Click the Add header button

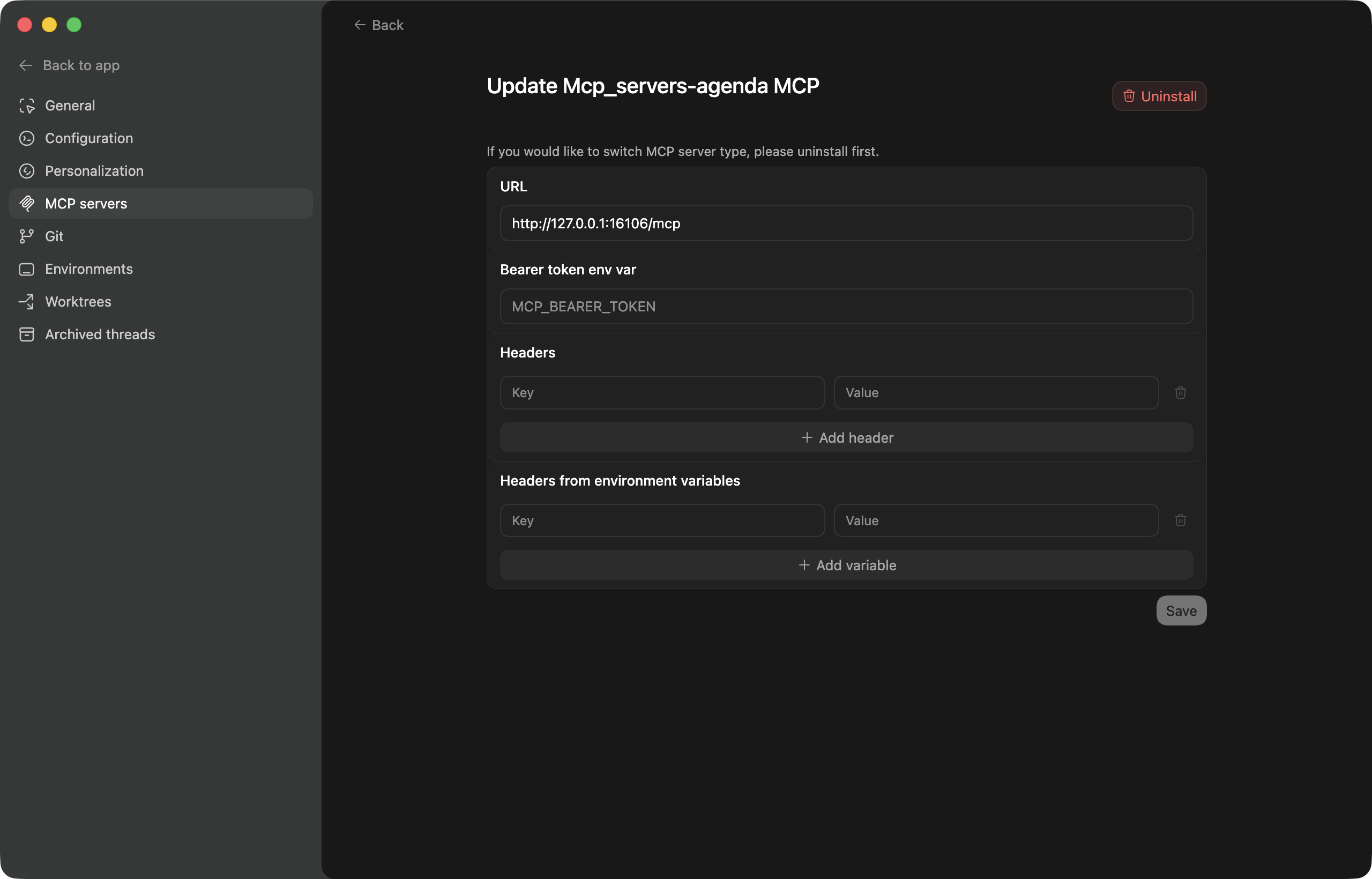(x=846, y=438)
